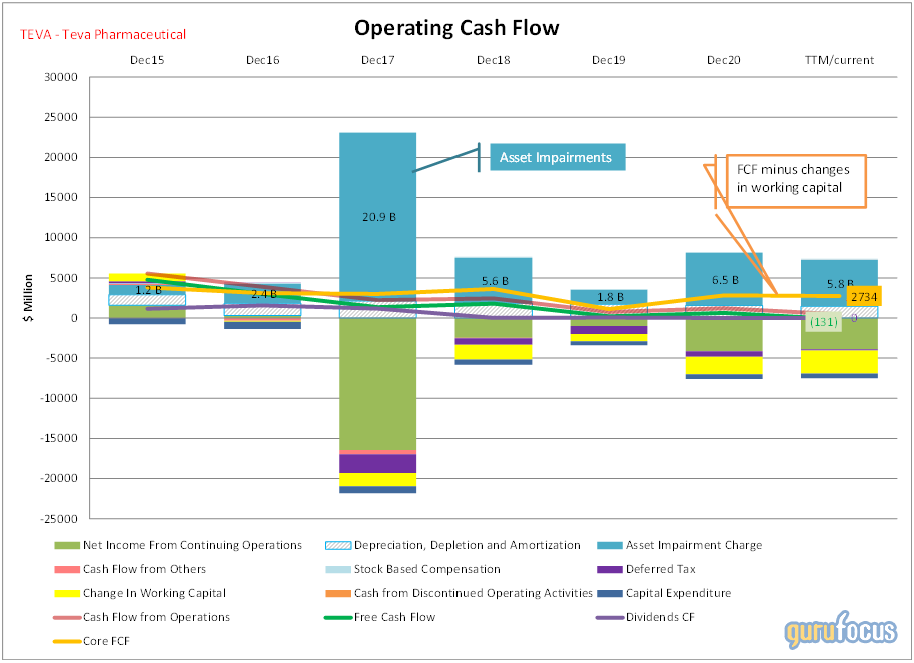The width and height of the screenshot is (914, 663).
Task: Click the Asset Impairment Charge legend swatch
Action: [x=610, y=545]
